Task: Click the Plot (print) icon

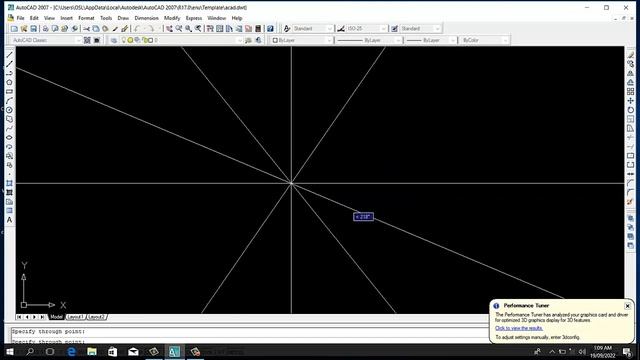Action: click(x=45, y=29)
